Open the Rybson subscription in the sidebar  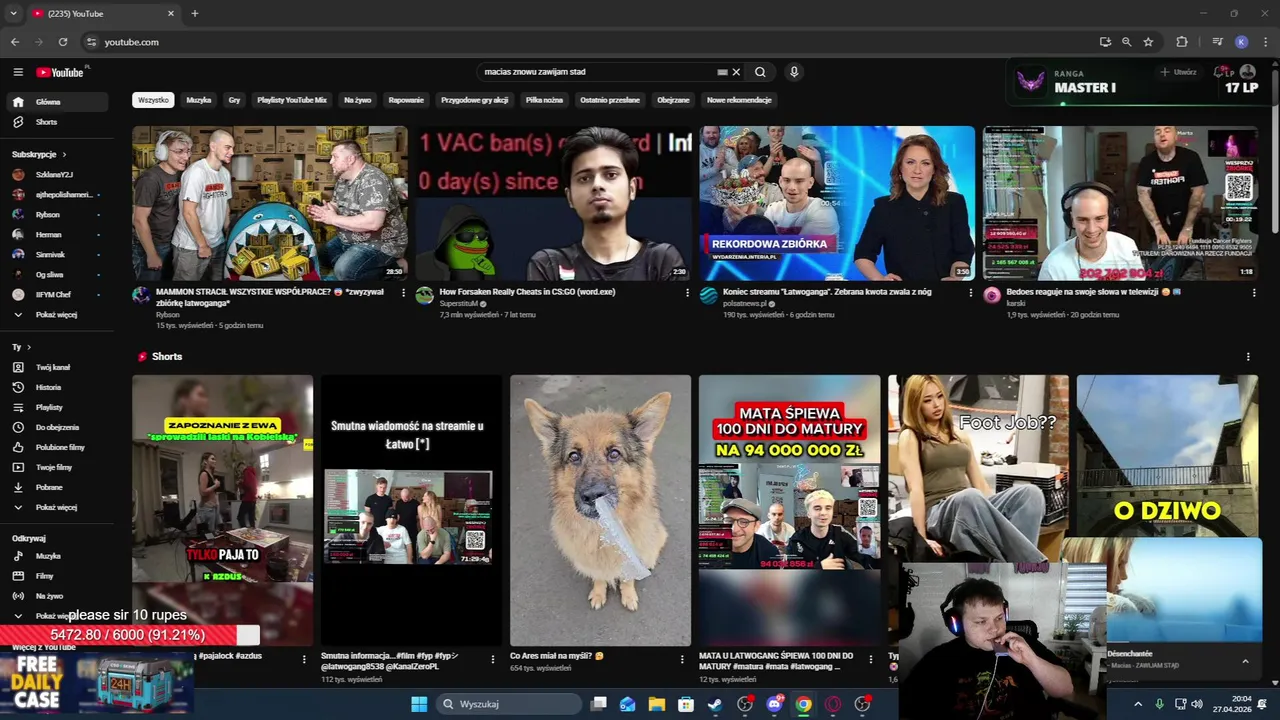[x=58, y=214]
